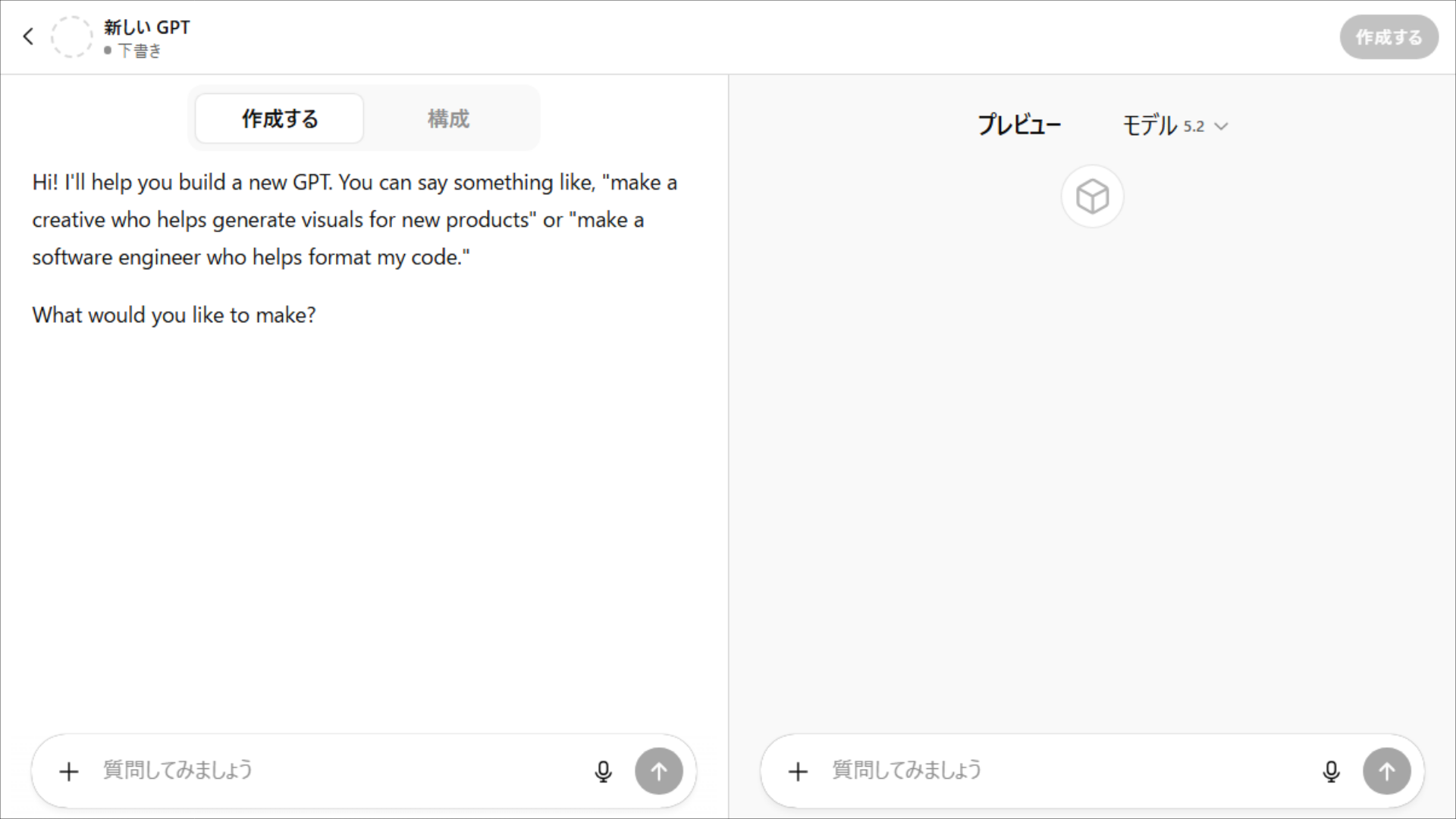Click the send arrow in the builder input
This screenshot has width=1456, height=819.
(658, 771)
